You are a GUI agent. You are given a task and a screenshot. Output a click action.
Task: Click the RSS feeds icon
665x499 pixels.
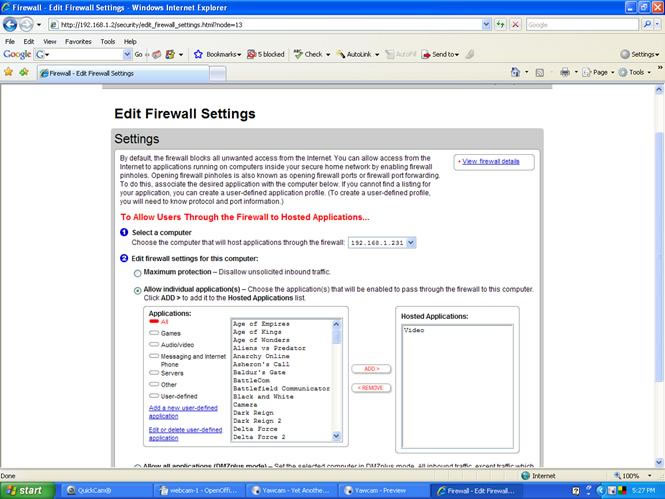click(x=540, y=73)
